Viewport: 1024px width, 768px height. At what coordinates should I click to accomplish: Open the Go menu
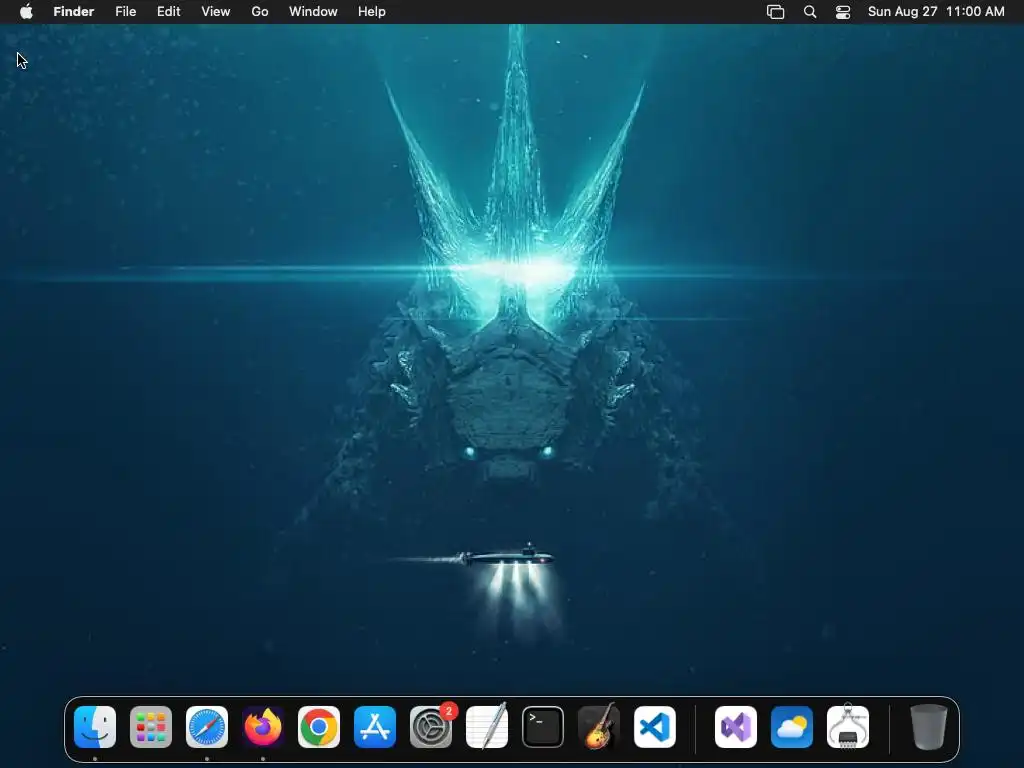point(260,11)
